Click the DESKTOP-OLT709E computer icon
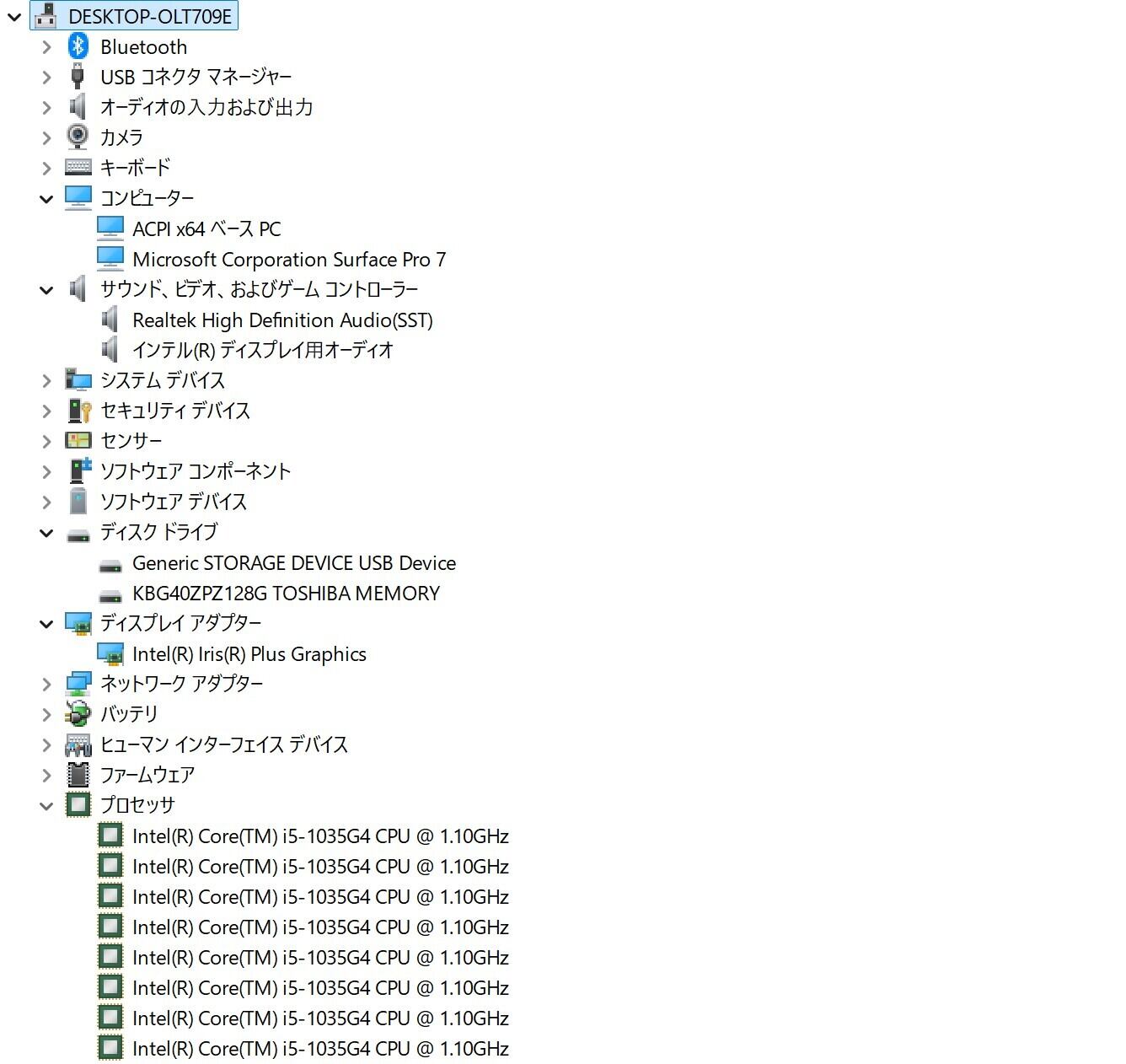Screen dimensions: 1126x1064 tap(46, 15)
